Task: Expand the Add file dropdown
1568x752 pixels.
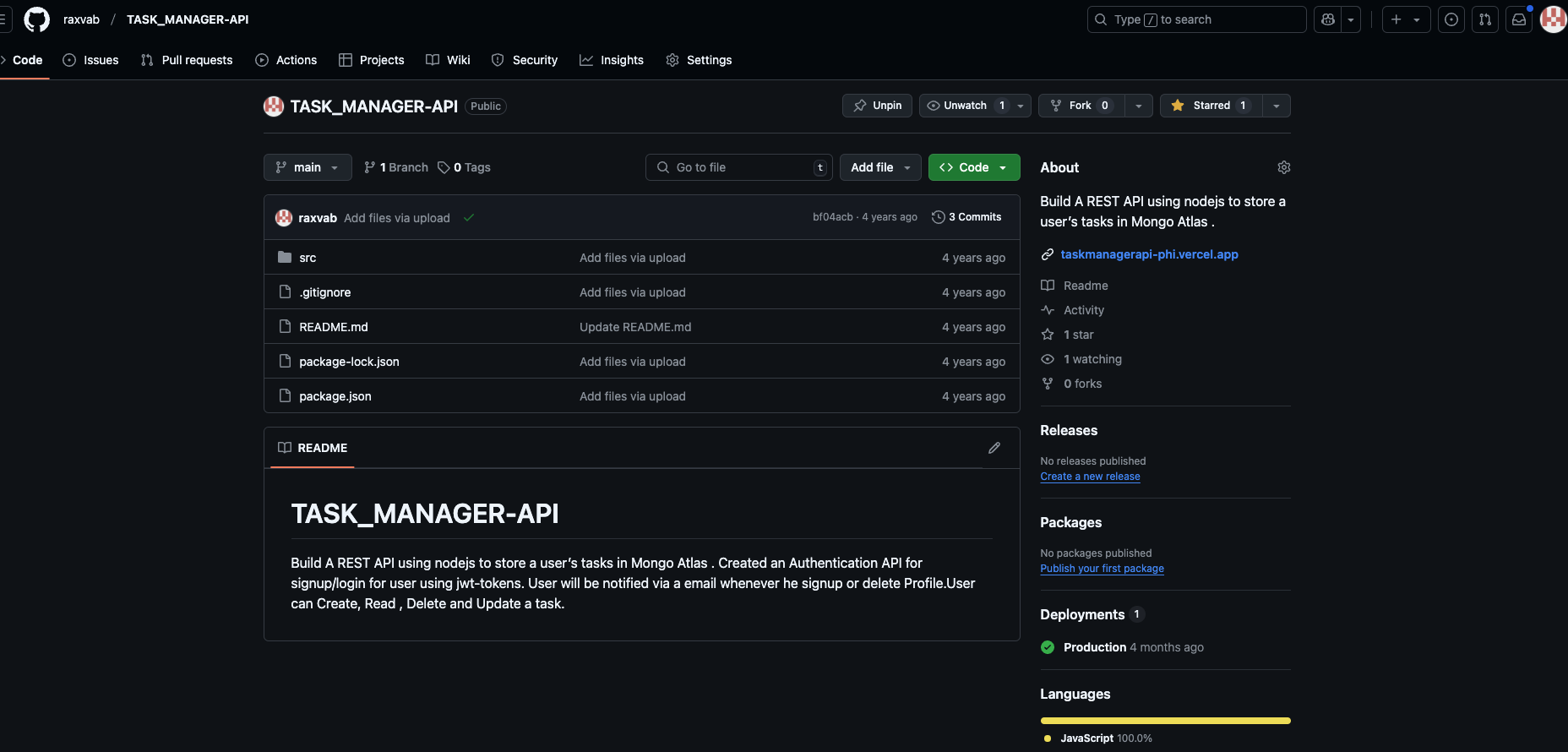Action: pyautogui.click(x=880, y=167)
